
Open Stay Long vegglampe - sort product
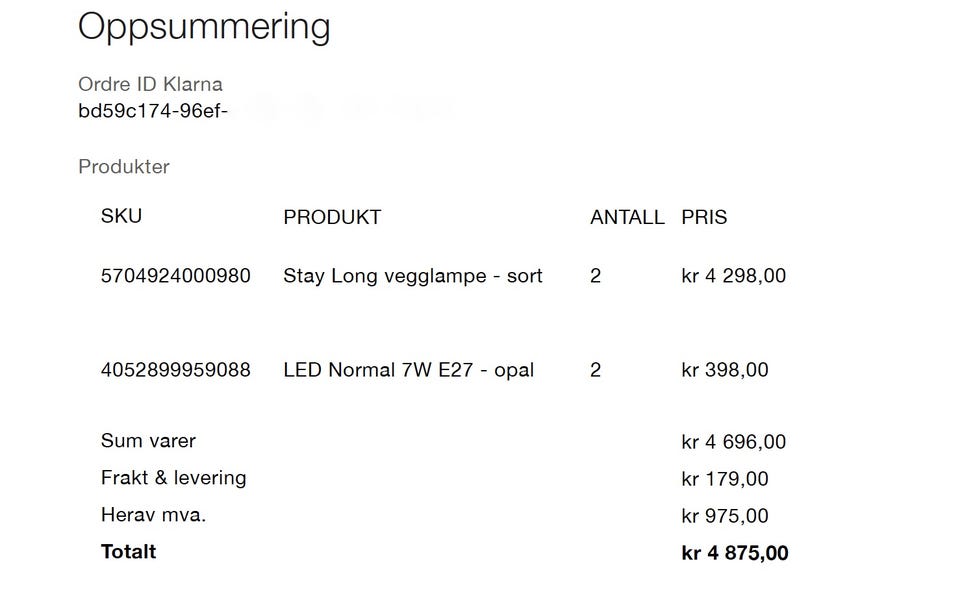pyautogui.click(x=413, y=276)
